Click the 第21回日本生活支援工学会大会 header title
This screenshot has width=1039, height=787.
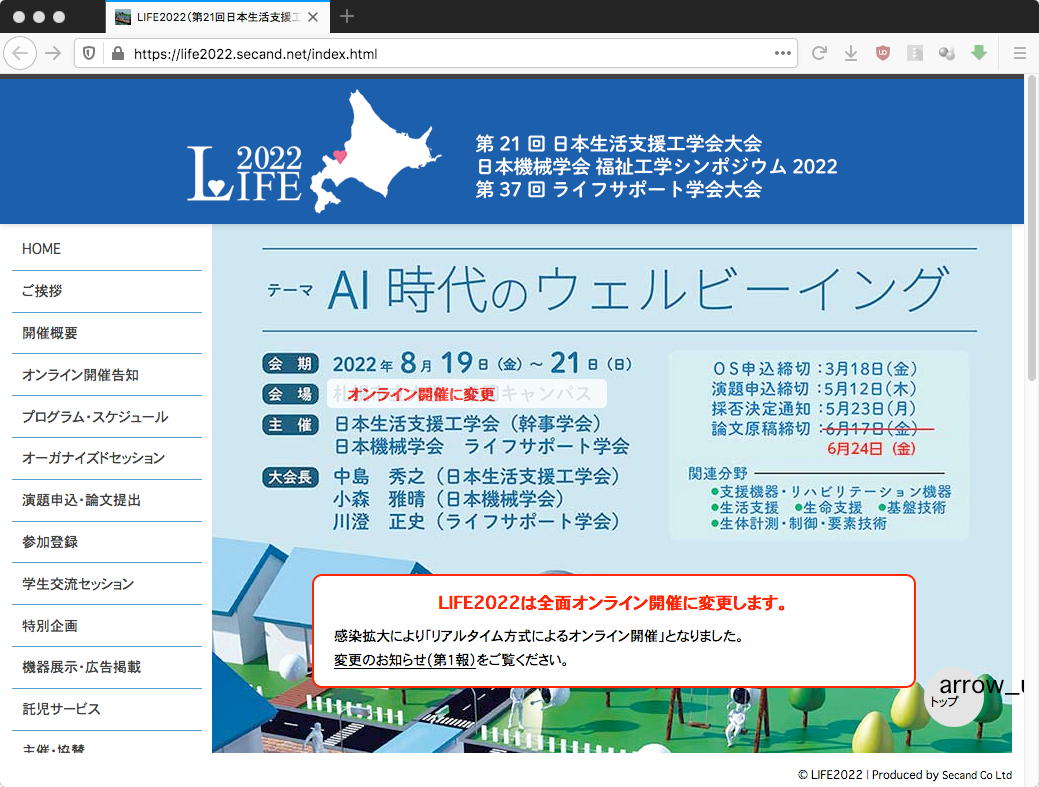[618, 143]
